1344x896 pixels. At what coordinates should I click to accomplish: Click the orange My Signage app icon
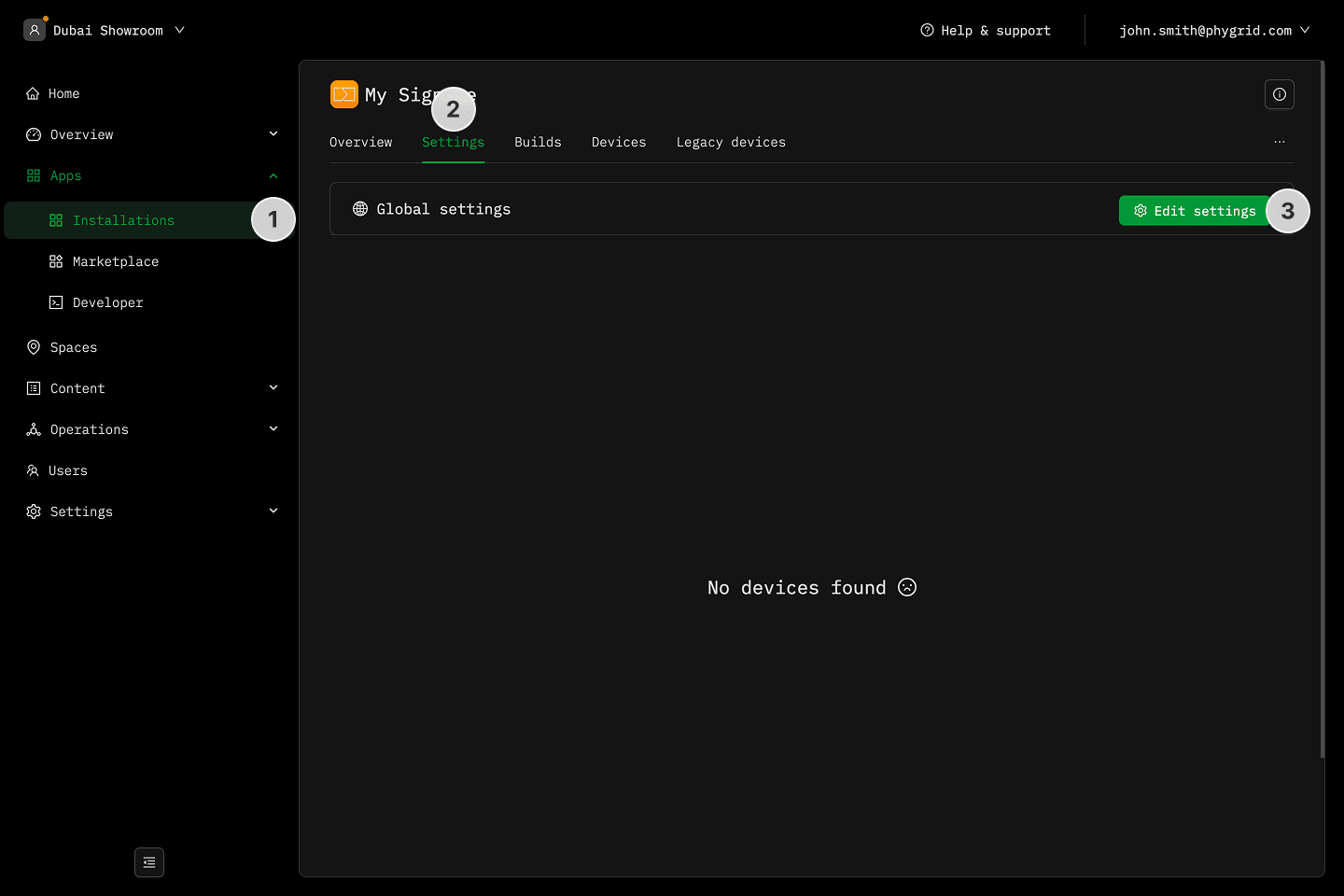[344, 94]
